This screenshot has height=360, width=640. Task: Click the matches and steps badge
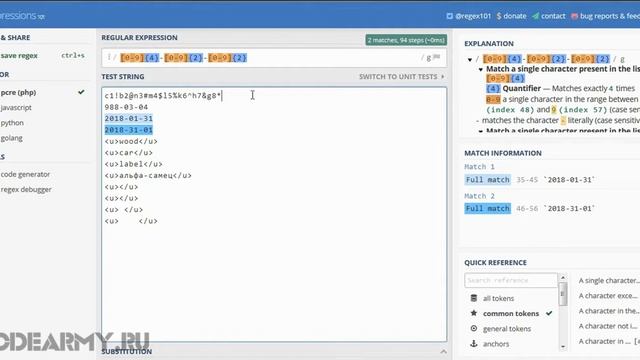click(406, 40)
